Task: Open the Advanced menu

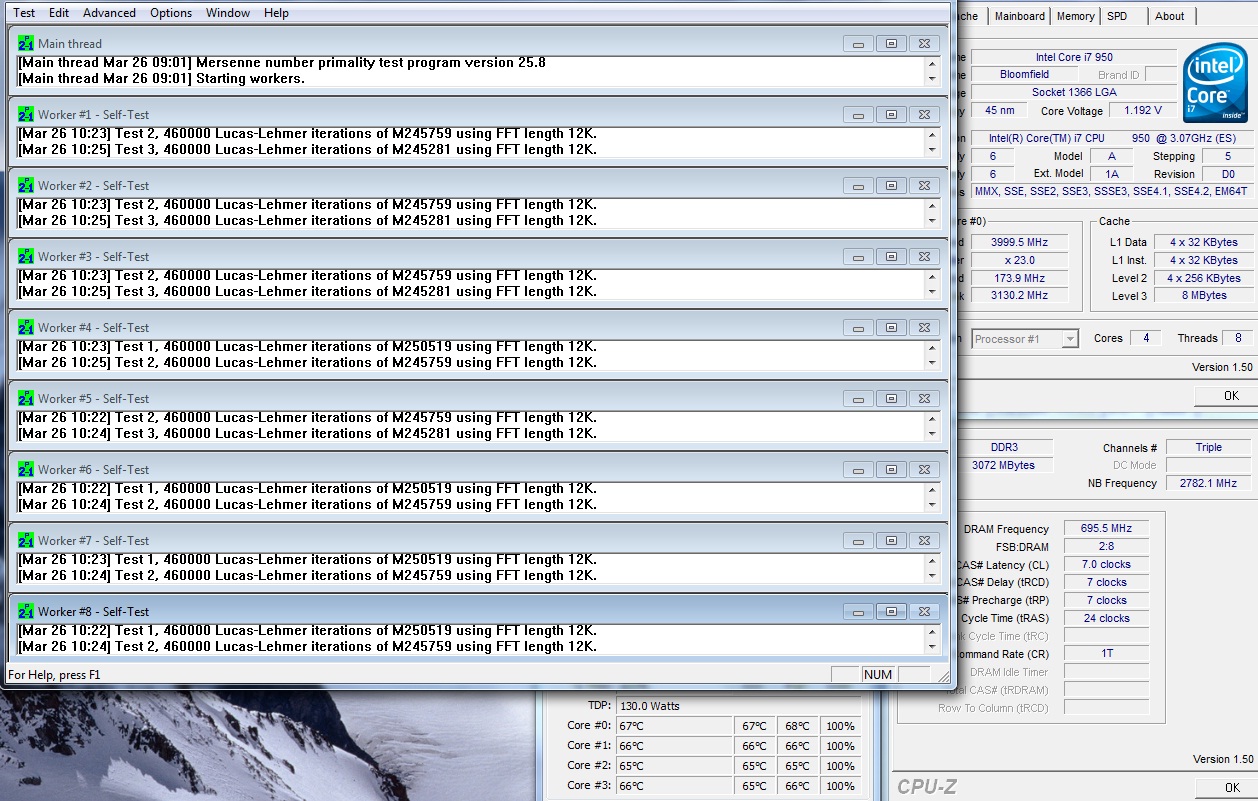Action: point(109,13)
